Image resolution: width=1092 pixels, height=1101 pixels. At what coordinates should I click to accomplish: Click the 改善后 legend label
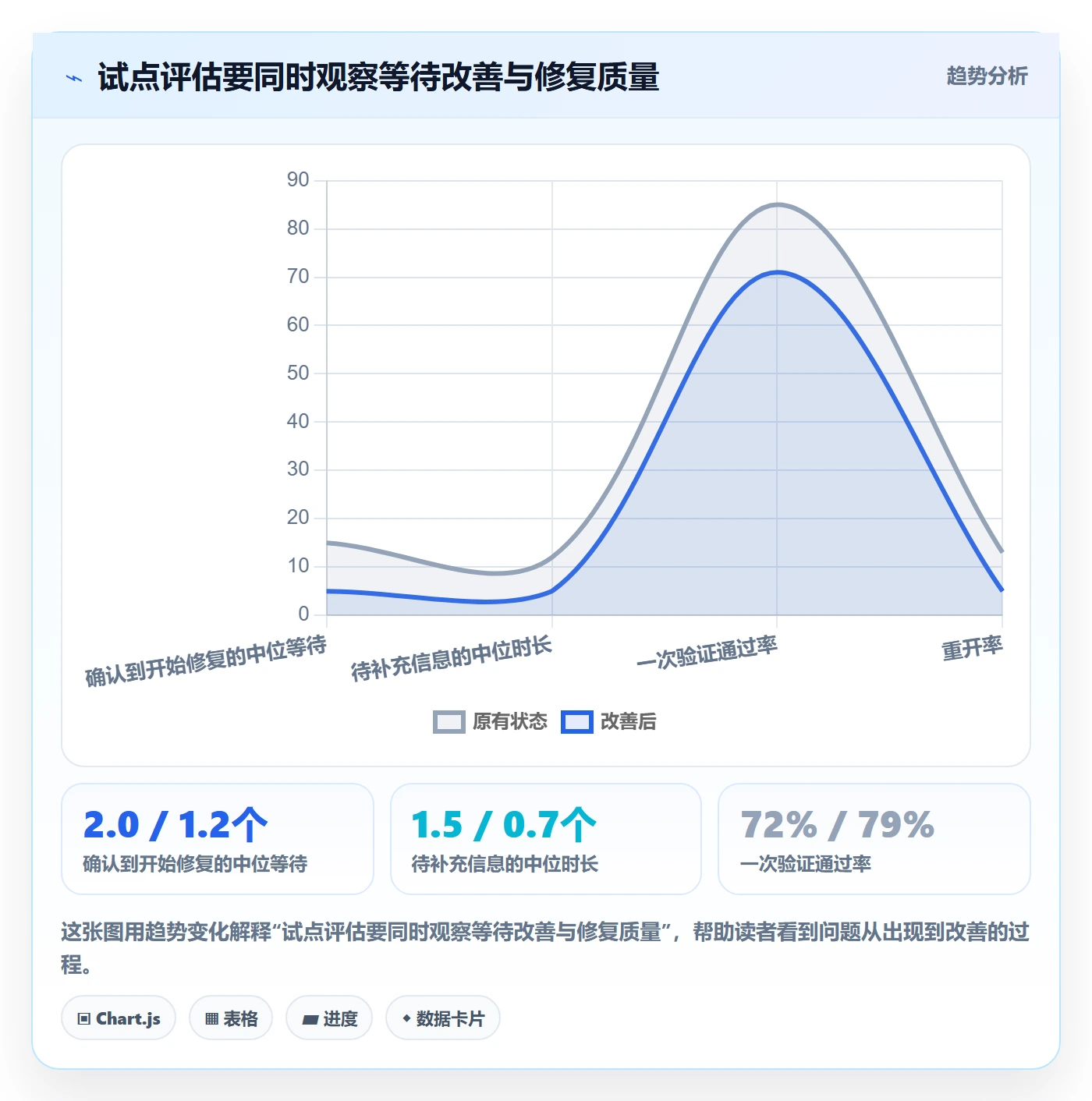point(628,722)
